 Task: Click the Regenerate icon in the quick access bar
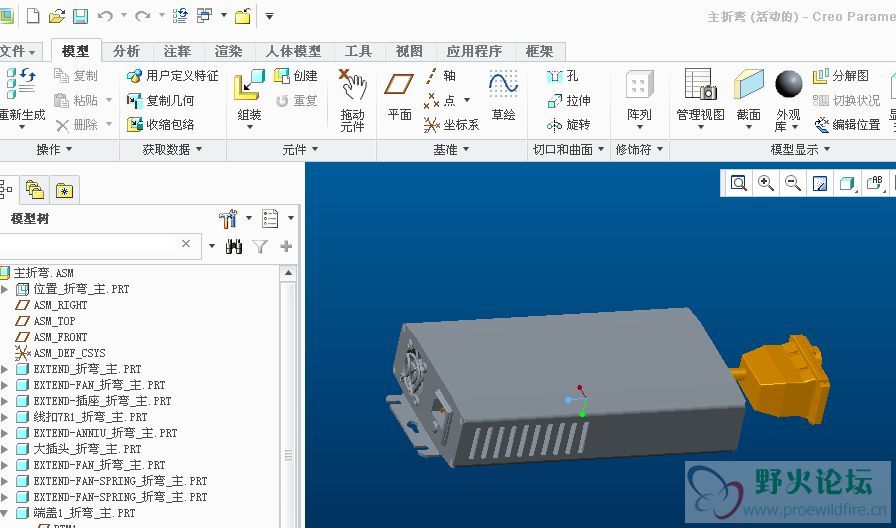click(180, 16)
